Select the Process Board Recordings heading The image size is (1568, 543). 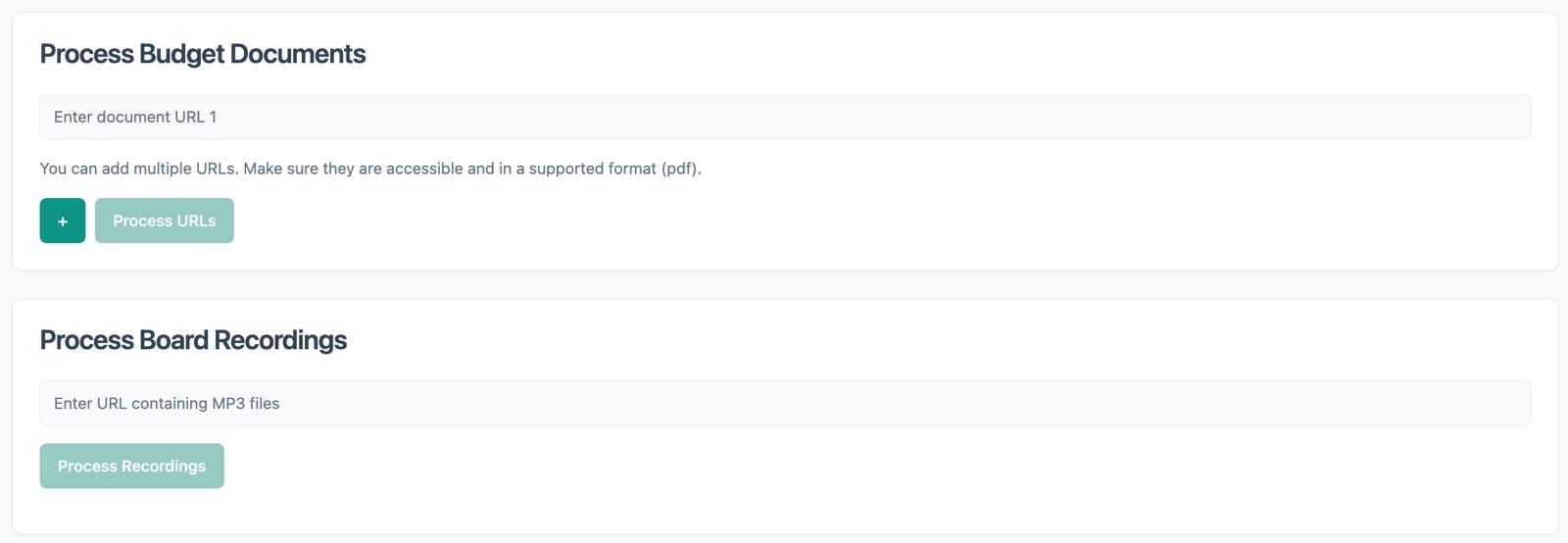[x=193, y=340]
